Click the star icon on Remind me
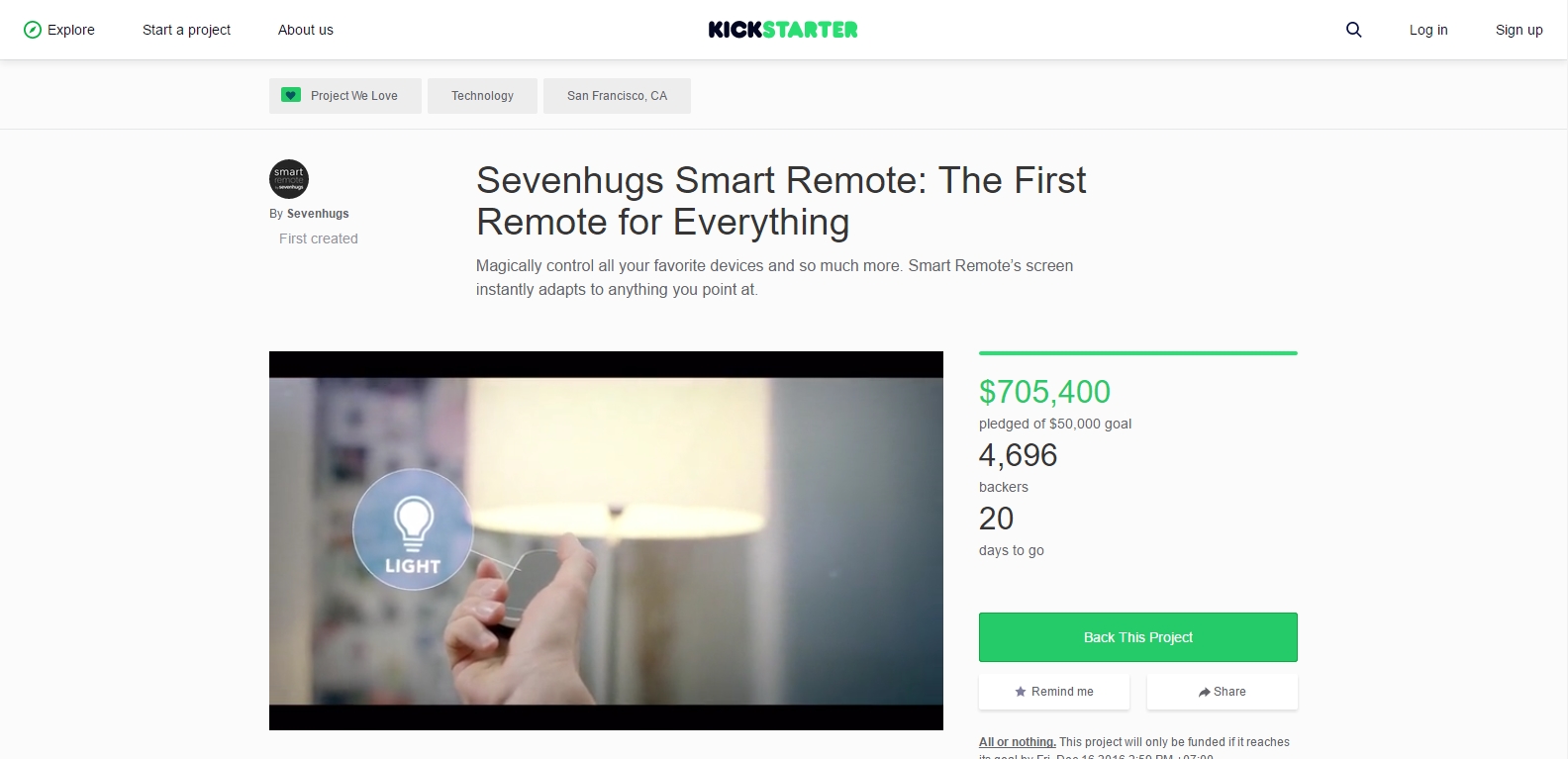The image size is (1568, 759). [1021, 692]
